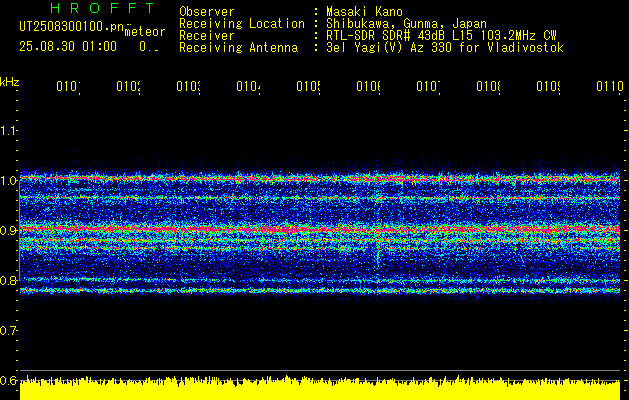Click the strong red carrier line at 0.9 kHz
629x400 pixels.
pos(320,229)
